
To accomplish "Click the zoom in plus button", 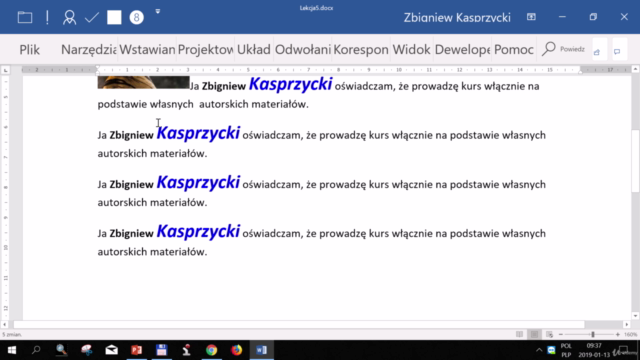I will (618, 334).
